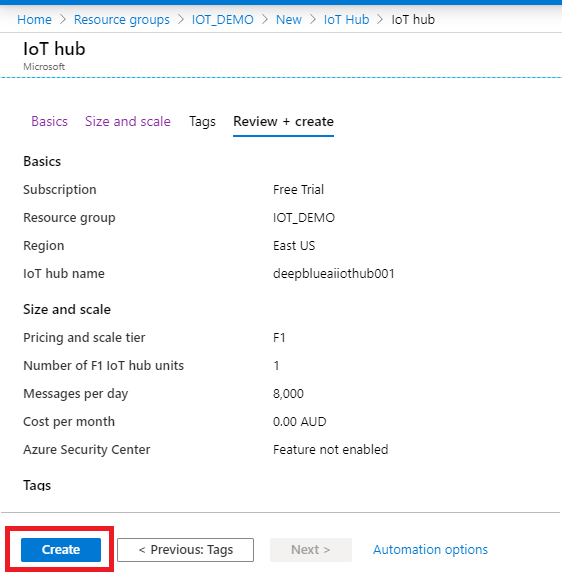The height and width of the screenshot is (573, 570).
Task: Click Cost per month label
Action: [x=69, y=422]
